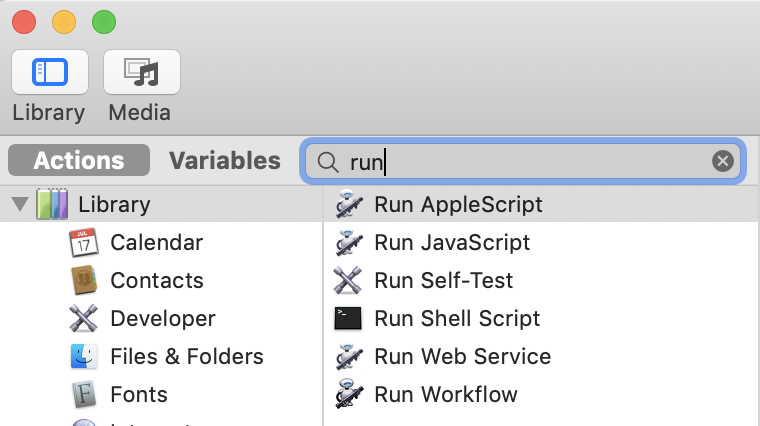Toggle the Library sidebar toolbar button
Viewport: 760px width, 426px height.
click(x=50, y=72)
